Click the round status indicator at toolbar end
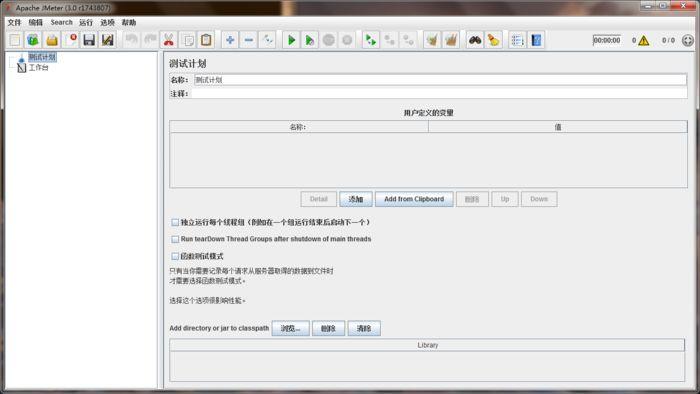Viewport: 700px width, 394px height. coord(688,41)
